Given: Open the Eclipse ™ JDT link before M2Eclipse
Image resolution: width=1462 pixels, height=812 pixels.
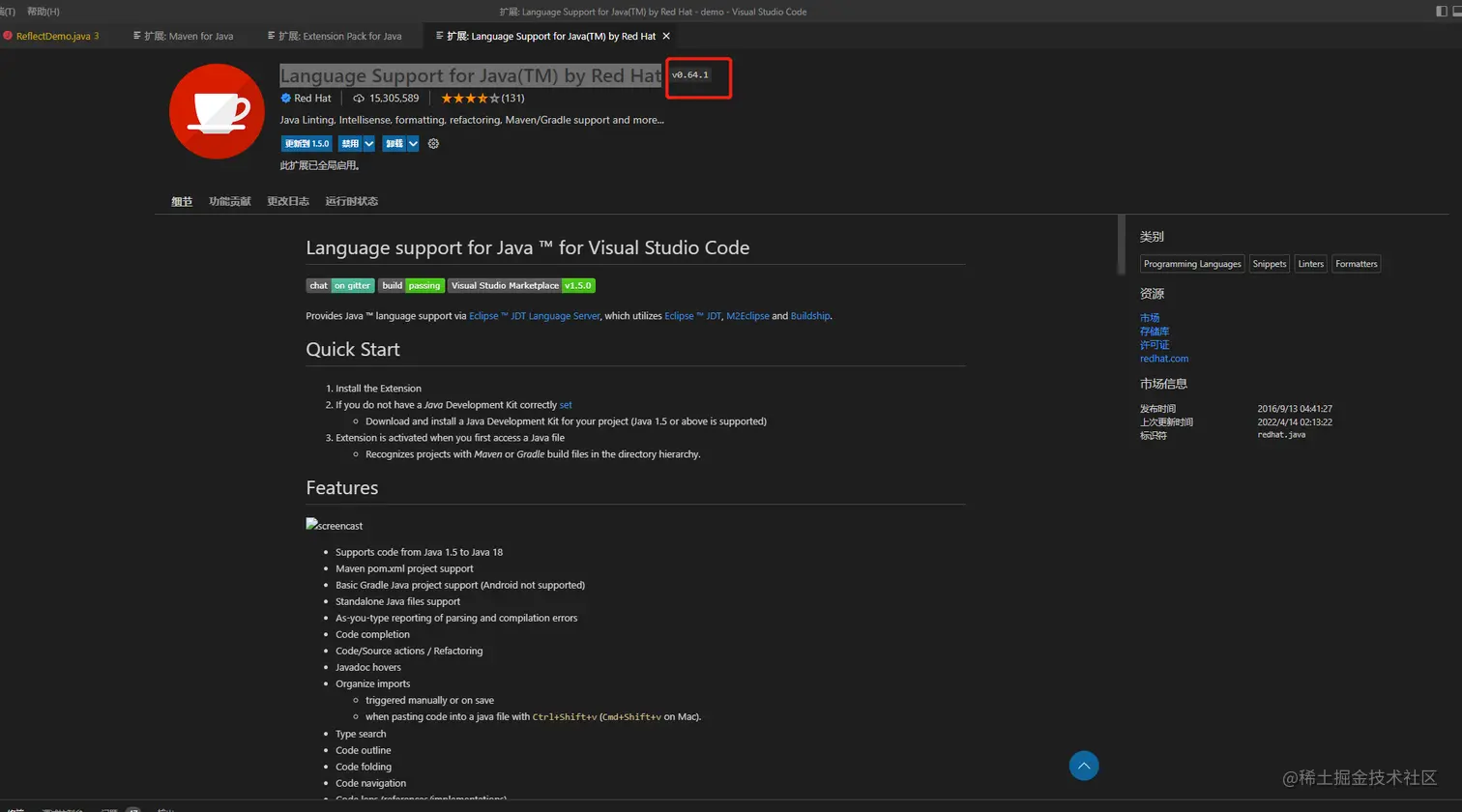Looking at the screenshot, I should pos(692,316).
